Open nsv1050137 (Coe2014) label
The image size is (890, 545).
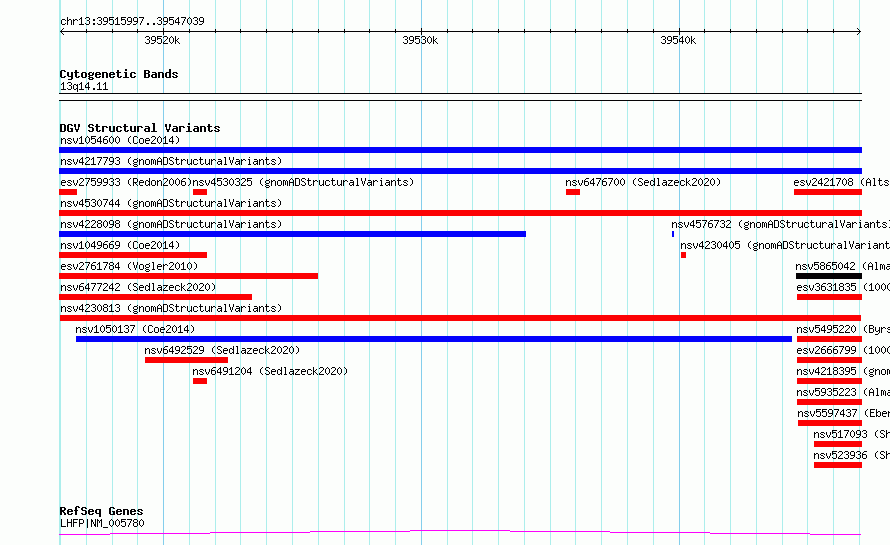(x=135, y=329)
